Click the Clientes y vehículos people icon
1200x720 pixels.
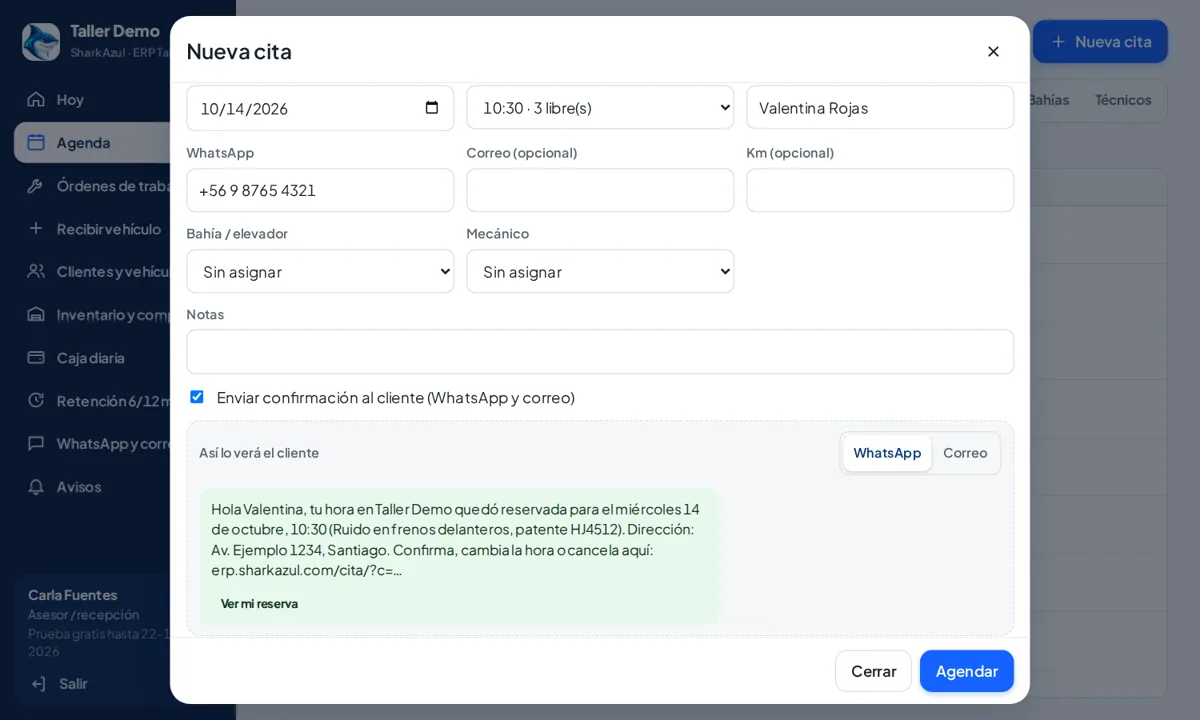coord(36,271)
